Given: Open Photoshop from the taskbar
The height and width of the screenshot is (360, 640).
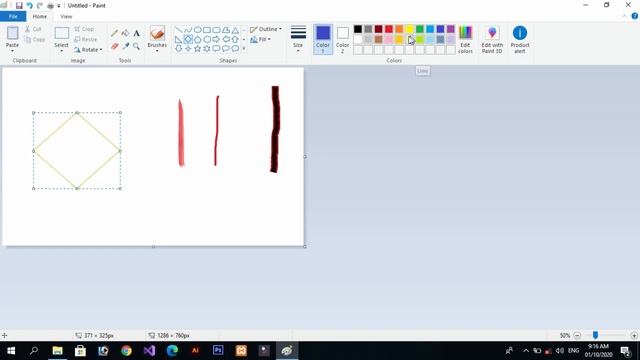Looking at the screenshot, I should 218,351.
